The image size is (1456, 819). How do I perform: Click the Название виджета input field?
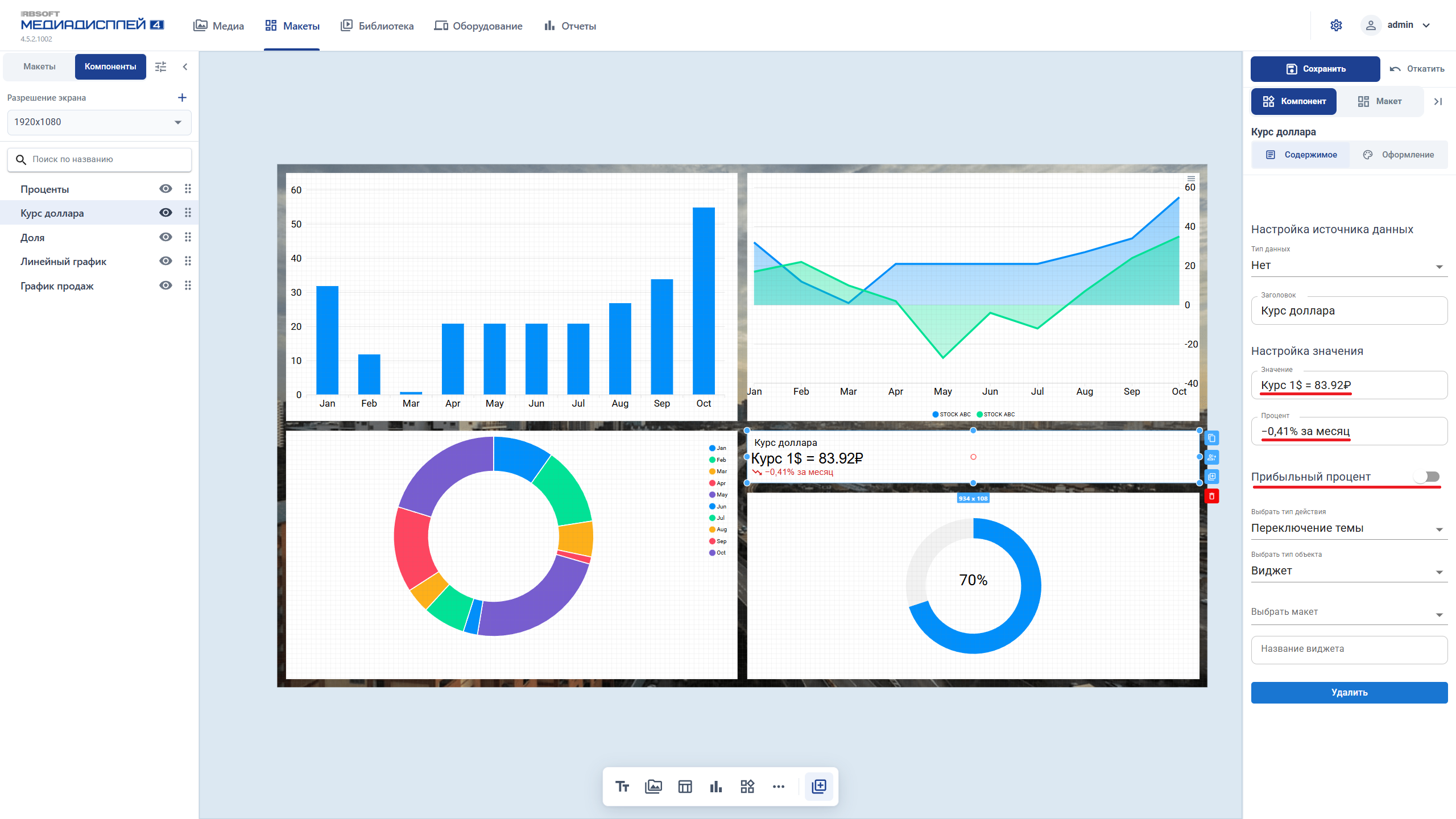(x=1349, y=650)
